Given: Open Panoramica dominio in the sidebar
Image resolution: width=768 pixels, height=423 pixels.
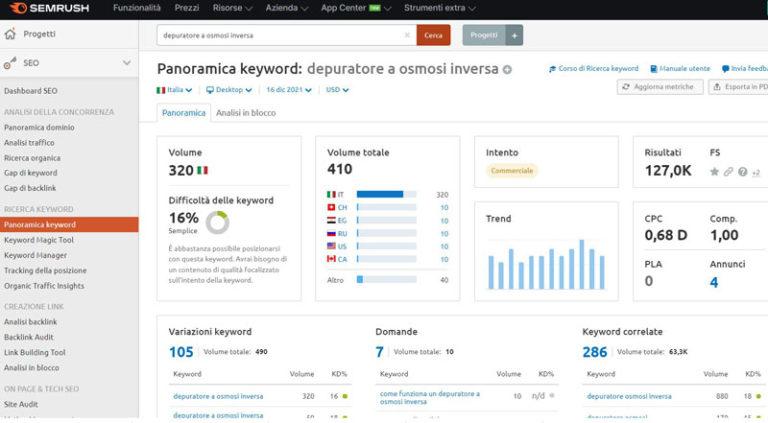Looking at the screenshot, I should click(39, 127).
